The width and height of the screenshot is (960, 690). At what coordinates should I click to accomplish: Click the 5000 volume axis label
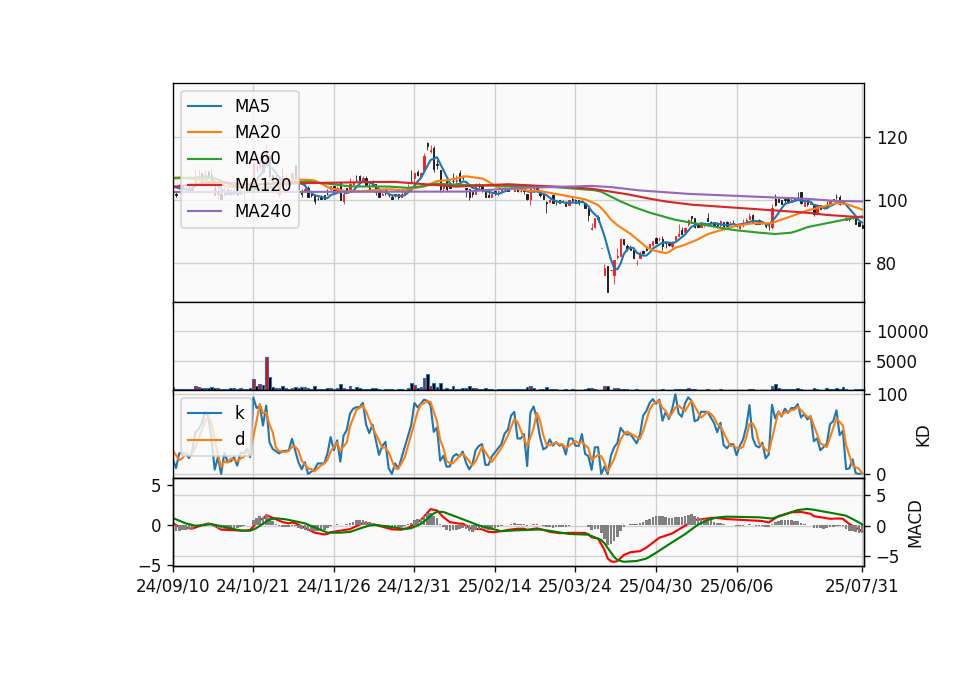click(897, 362)
